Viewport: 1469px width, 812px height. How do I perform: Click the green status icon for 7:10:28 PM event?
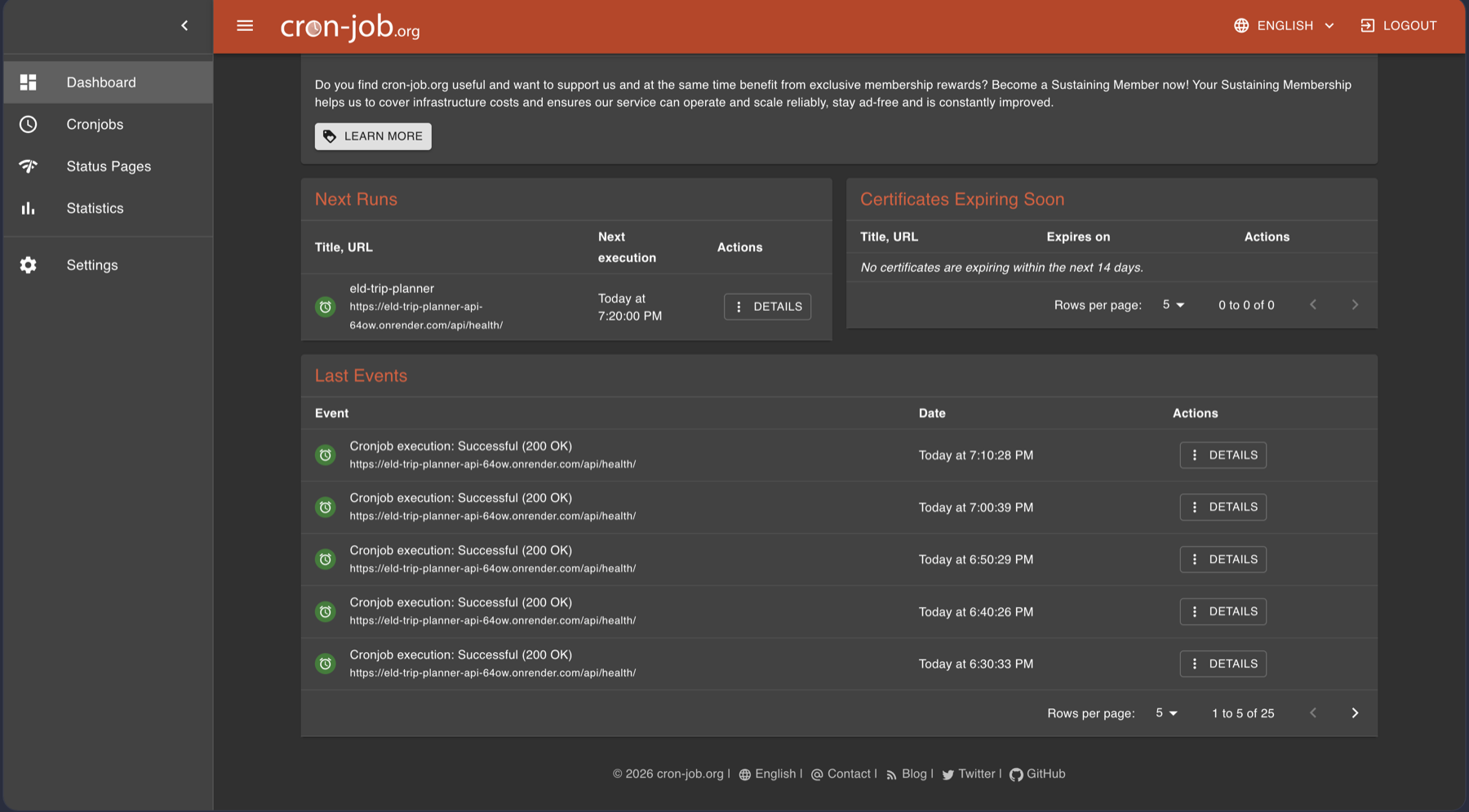[x=326, y=455]
